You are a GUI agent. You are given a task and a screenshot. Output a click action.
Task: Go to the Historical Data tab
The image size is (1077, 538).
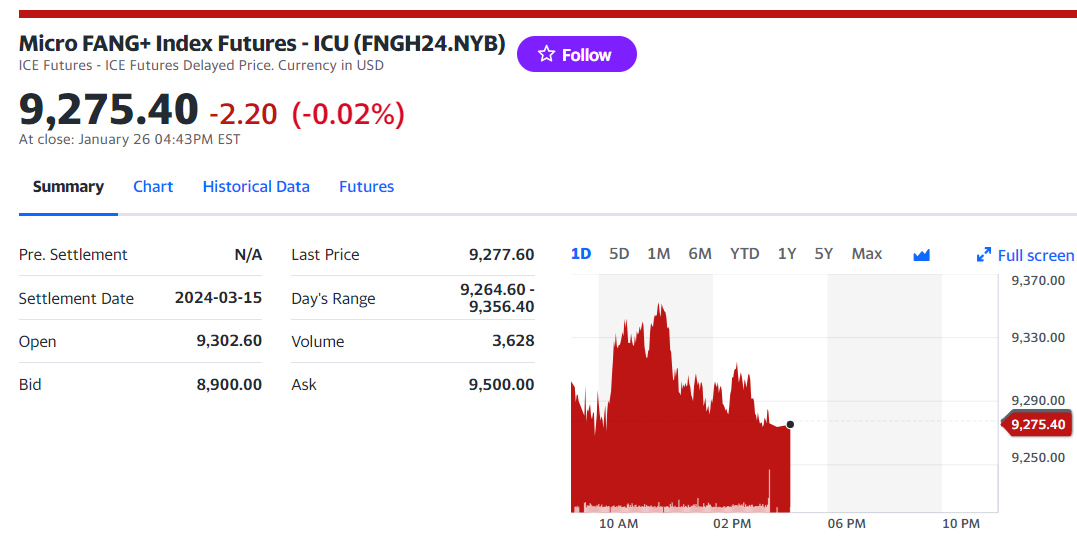[256, 187]
